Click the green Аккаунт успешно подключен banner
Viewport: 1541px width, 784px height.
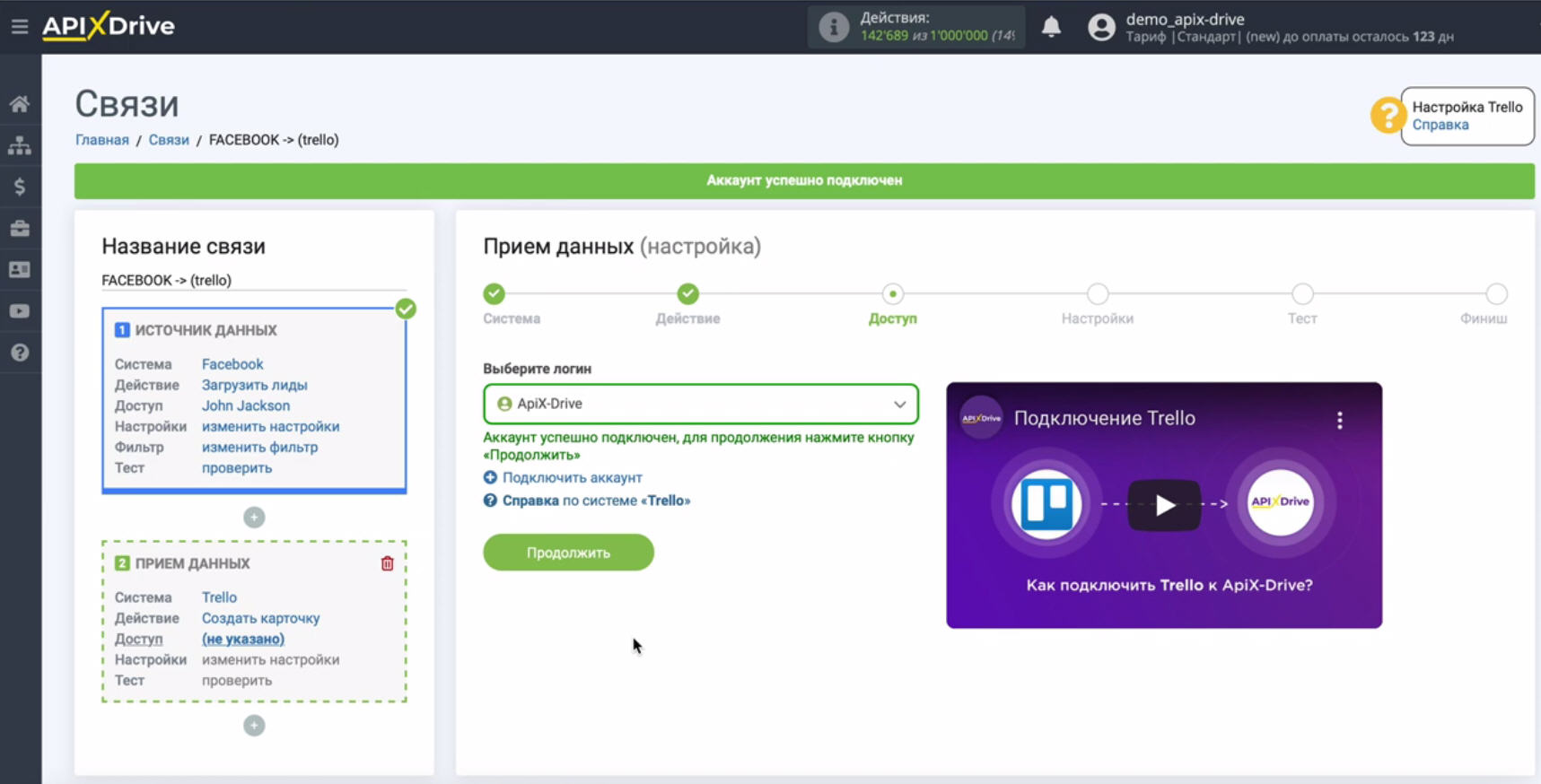point(804,180)
